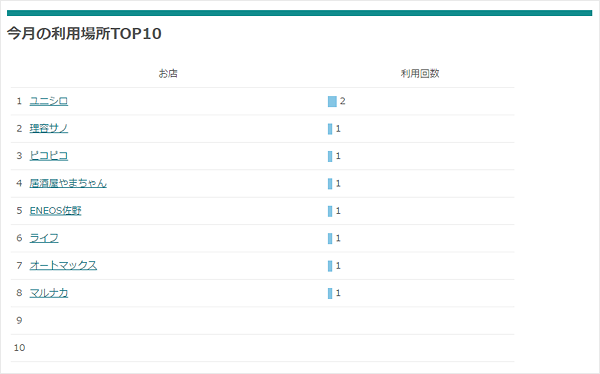Image resolution: width=600 pixels, height=374 pixels.
Task: Select the ENEOS佐野 link
Action: click(x=55, y=211)
